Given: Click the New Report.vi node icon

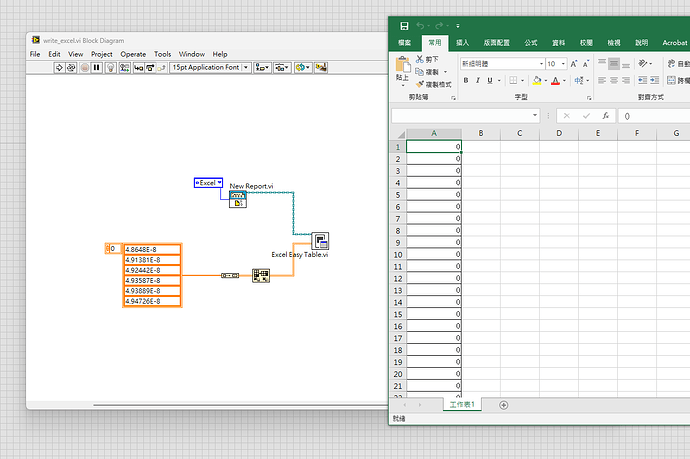Looking at the screenshot, I should 238,198.
